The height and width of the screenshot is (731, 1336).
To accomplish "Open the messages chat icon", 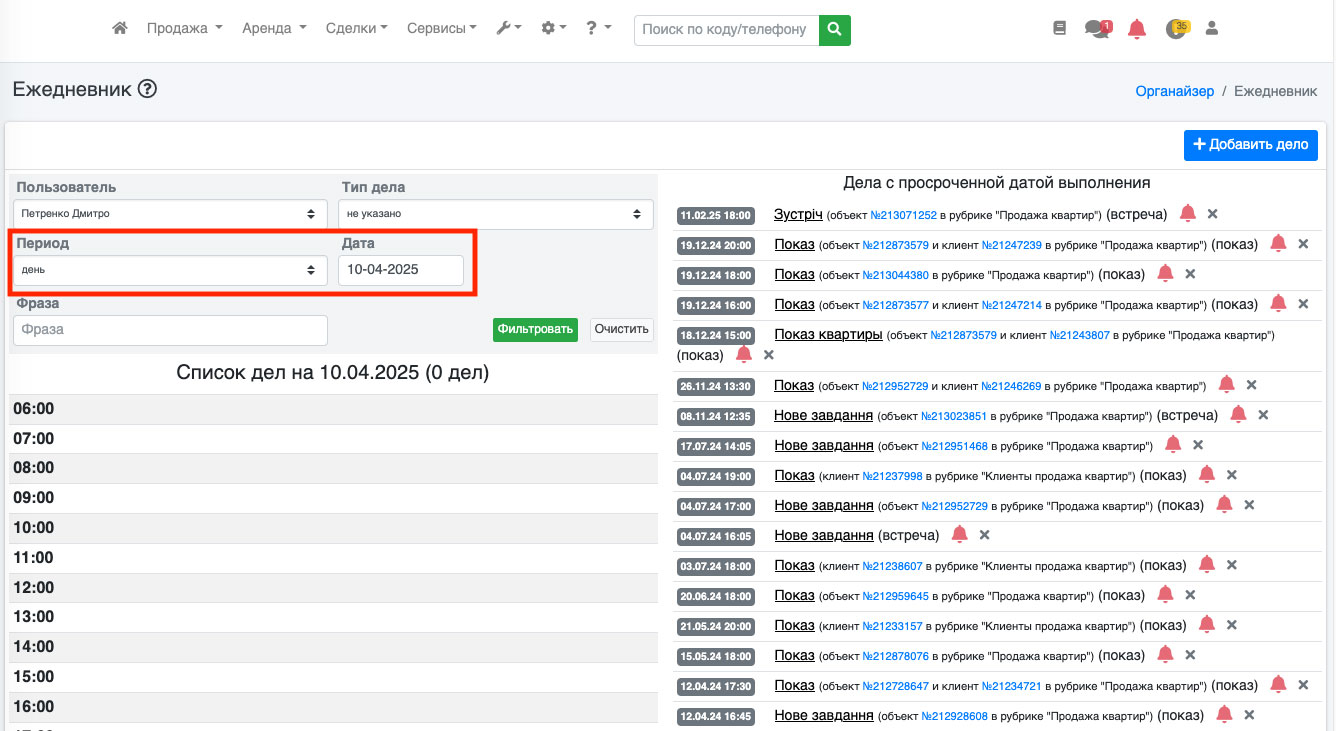I will coord(1097,29).
